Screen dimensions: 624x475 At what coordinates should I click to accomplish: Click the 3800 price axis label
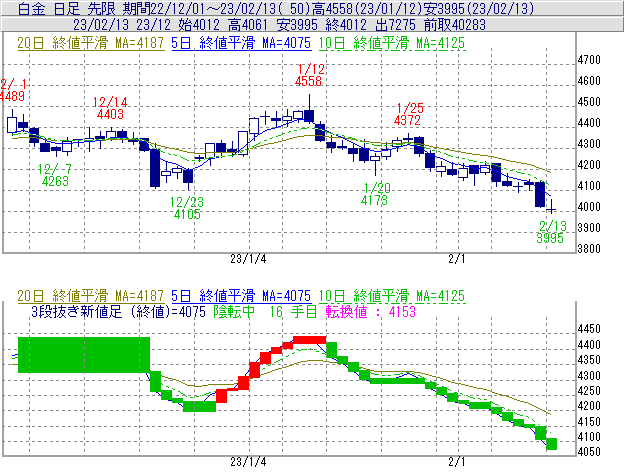click(589, 249)
